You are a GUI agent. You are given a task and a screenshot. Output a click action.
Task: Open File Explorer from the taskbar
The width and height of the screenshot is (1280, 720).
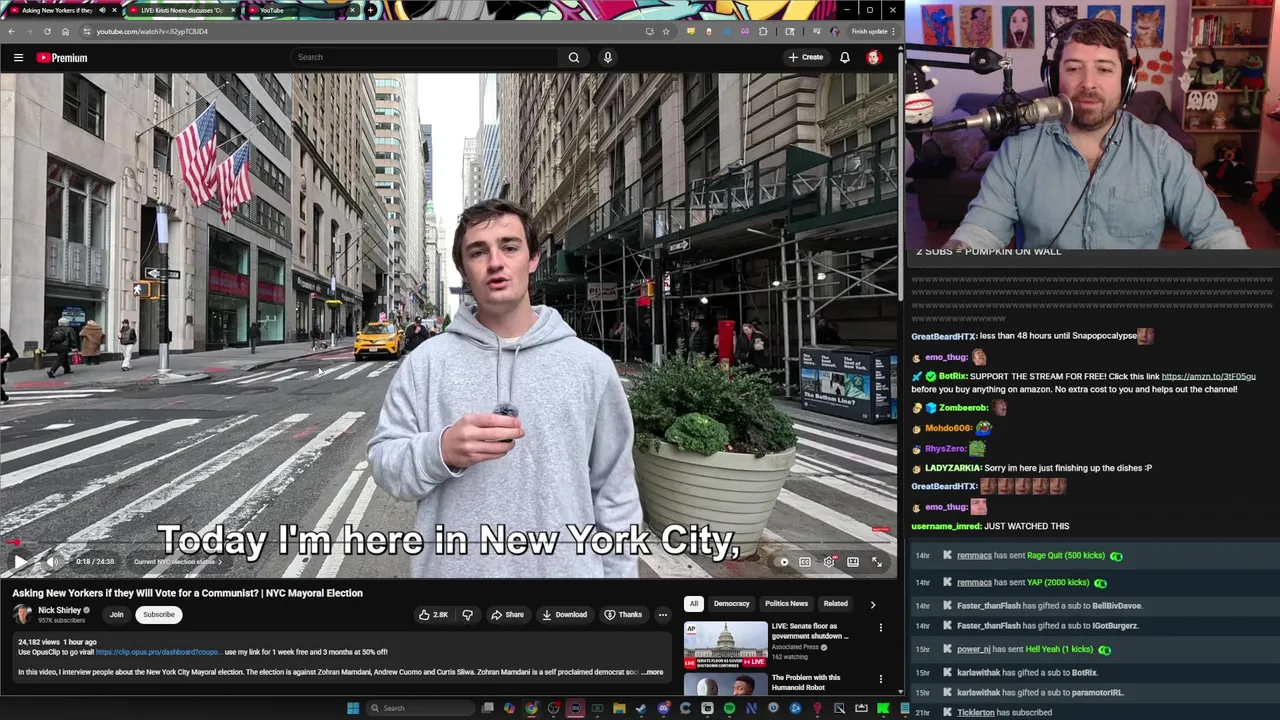click(x=619, y=708)
